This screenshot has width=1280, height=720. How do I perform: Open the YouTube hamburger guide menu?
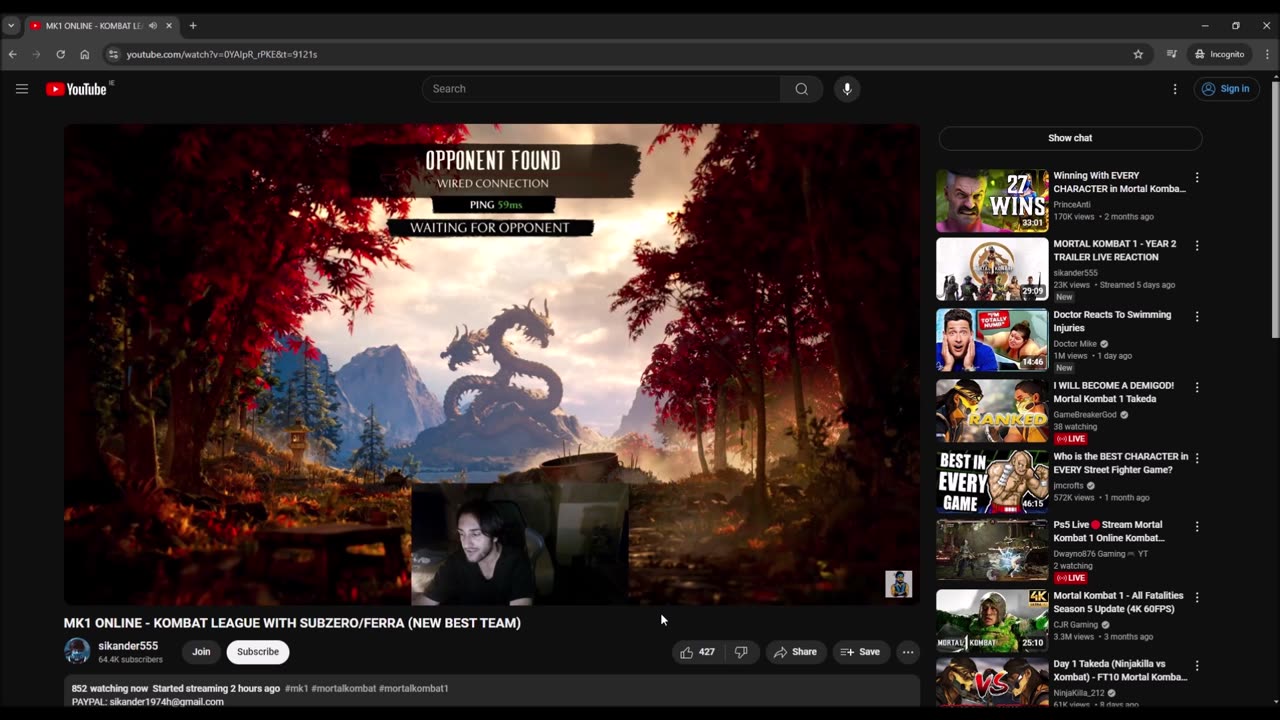22,89
